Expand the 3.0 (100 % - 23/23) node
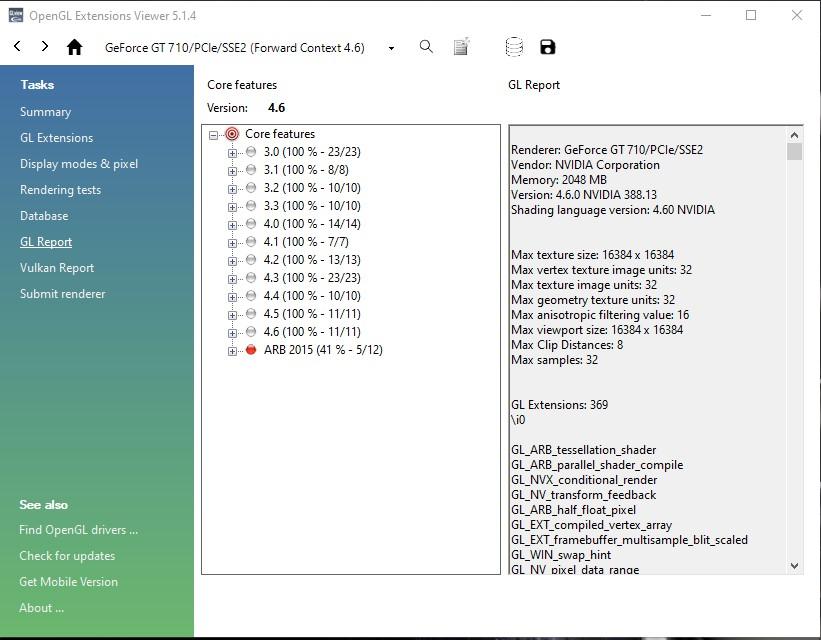 [x=232, y=153]
